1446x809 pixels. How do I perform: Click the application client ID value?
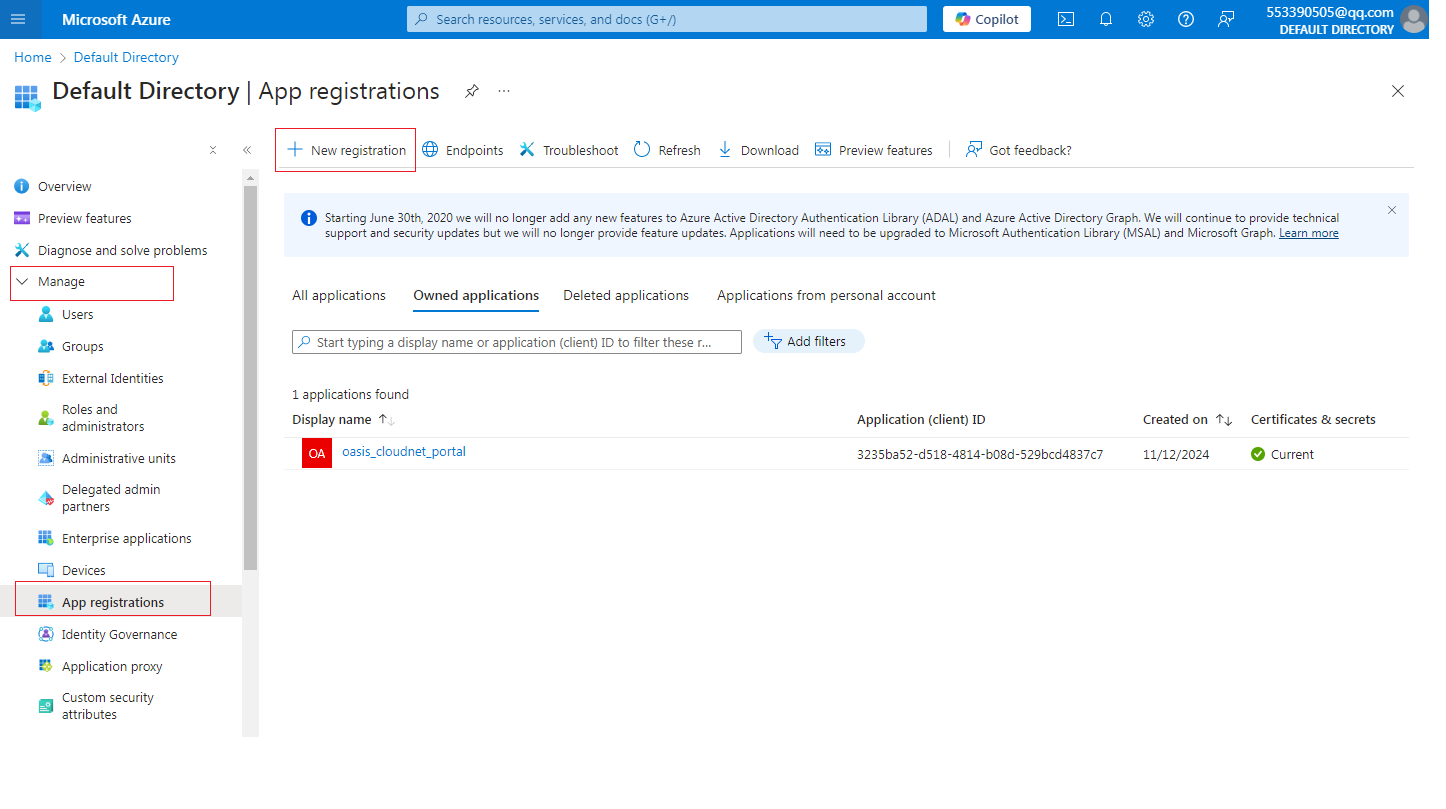tap(980, 454)
